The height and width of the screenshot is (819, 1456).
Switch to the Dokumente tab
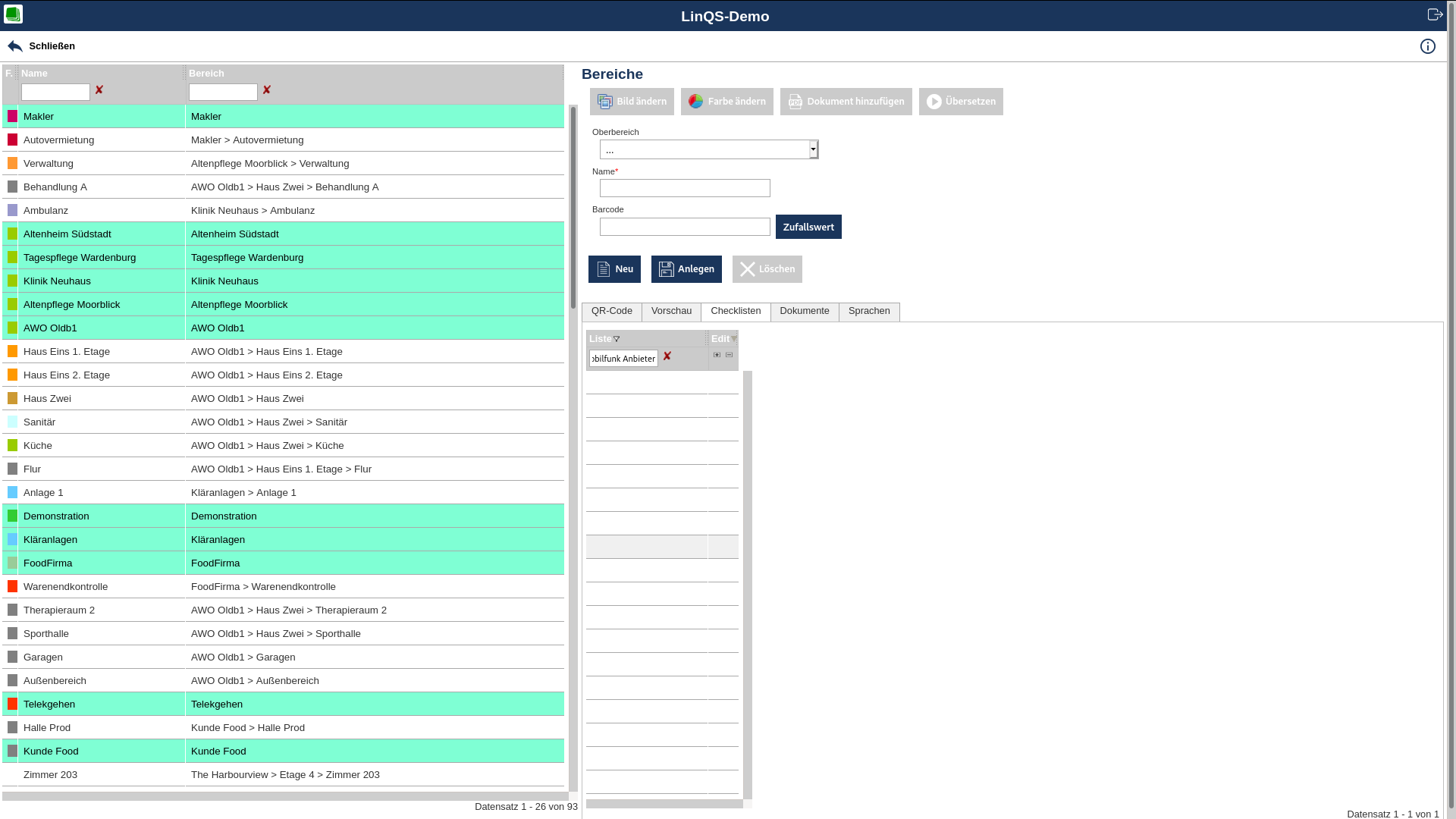804,312
